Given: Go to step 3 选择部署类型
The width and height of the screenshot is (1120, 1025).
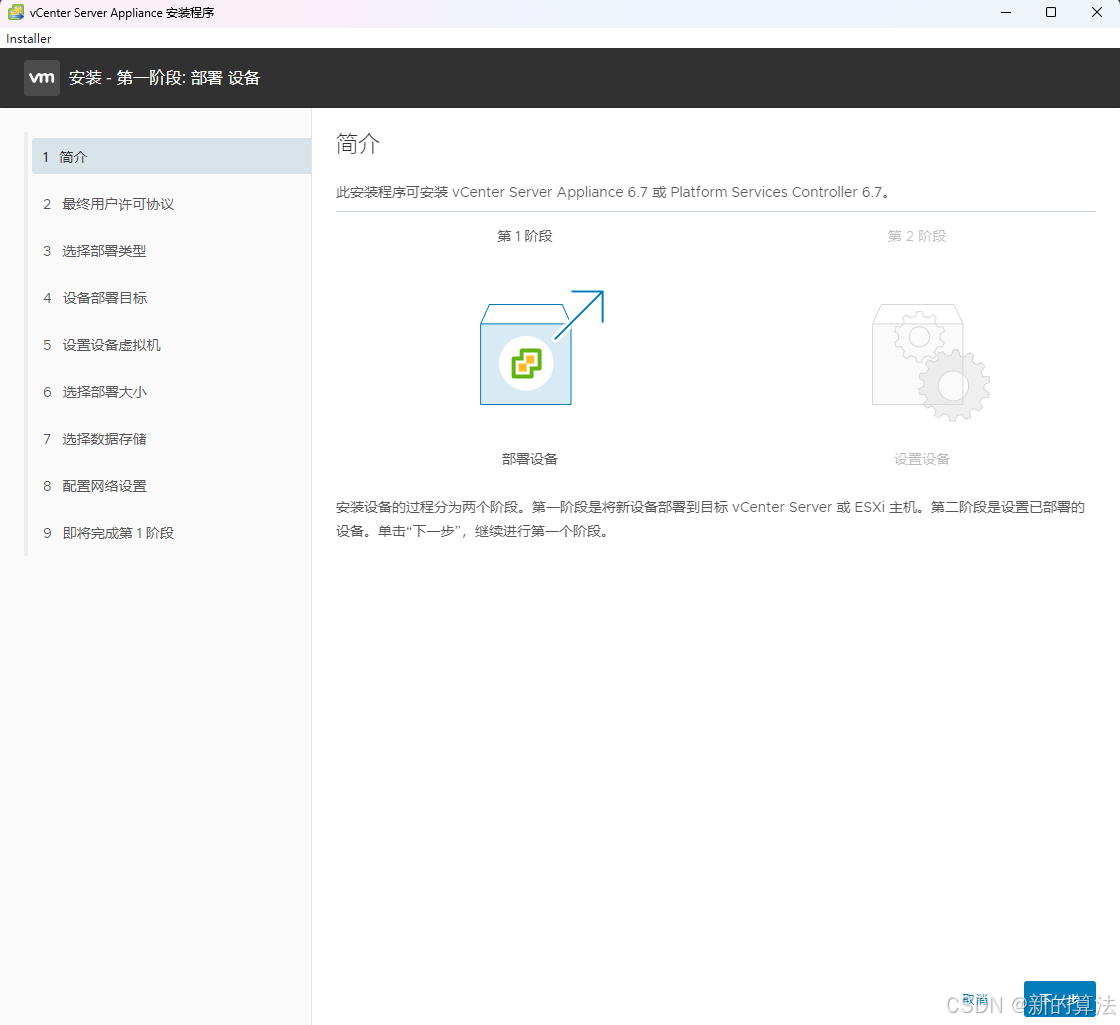Looking at the screenshot, I should point(94,251).
